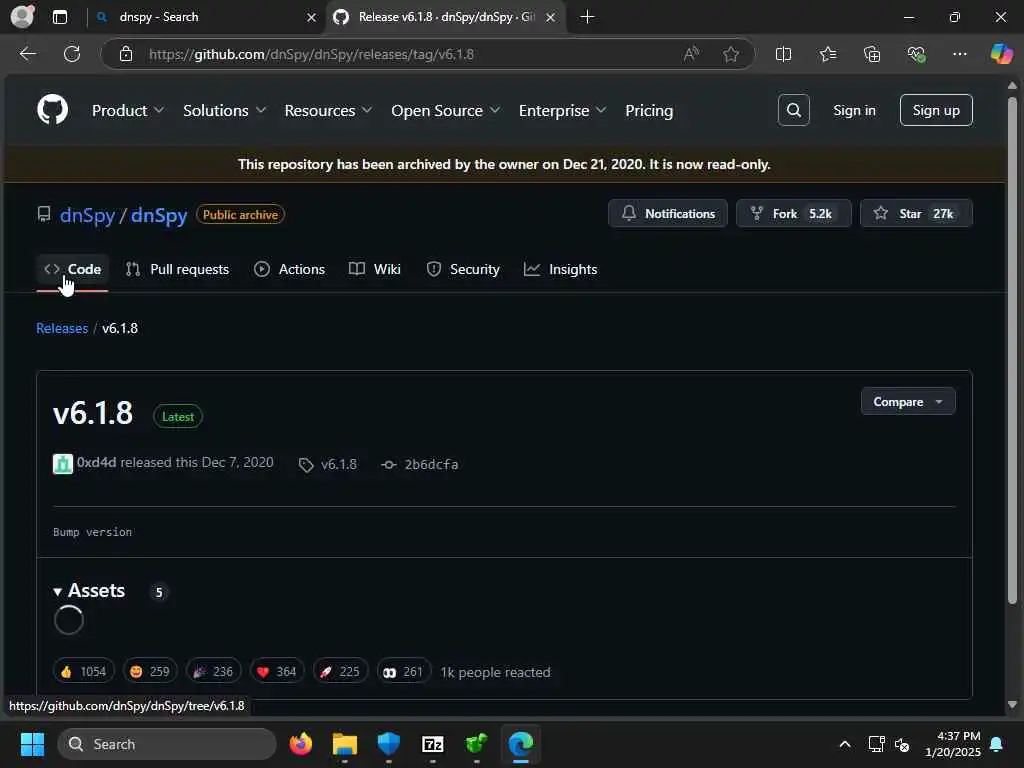Image resolution: width=1024 pixels, height=768 pixels.
Task: Activate Read aloud icon in address bar
Action: point(691,54)
